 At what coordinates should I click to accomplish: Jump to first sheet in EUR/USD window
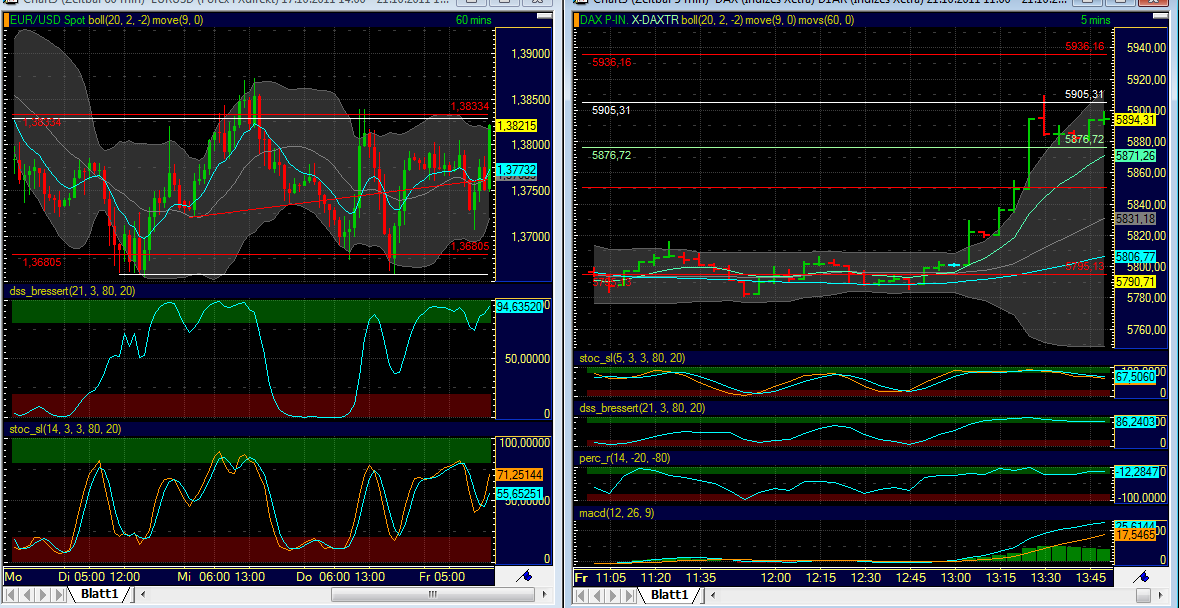(x=12, y=595)
